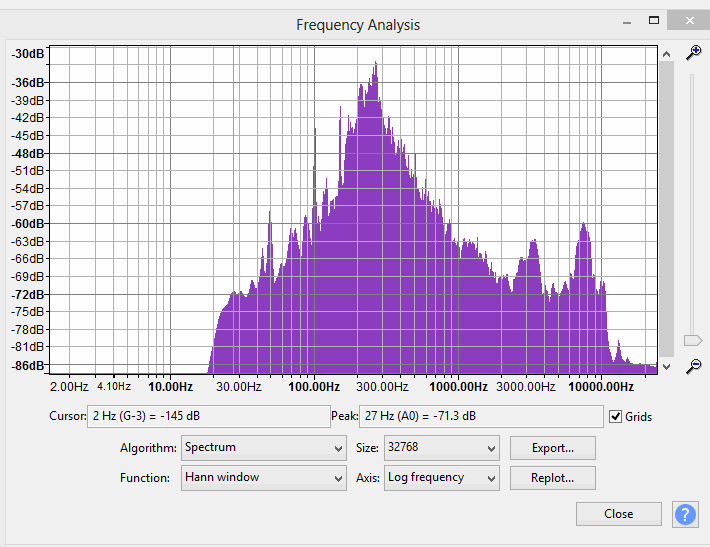Click the 100.00Hz axis label
The width and height of the screenshot is (710, 547).
point(314,387)
